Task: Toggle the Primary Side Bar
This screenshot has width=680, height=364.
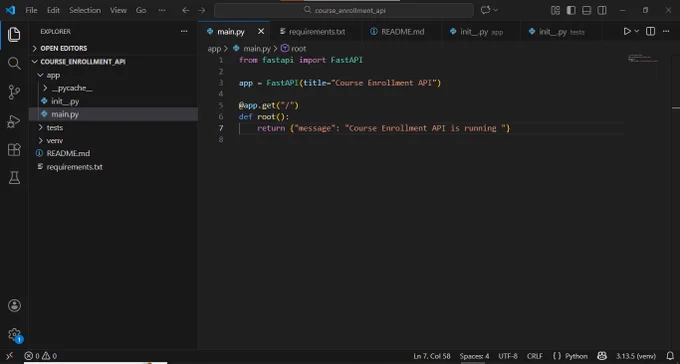Action: click(x=571, y=10)
